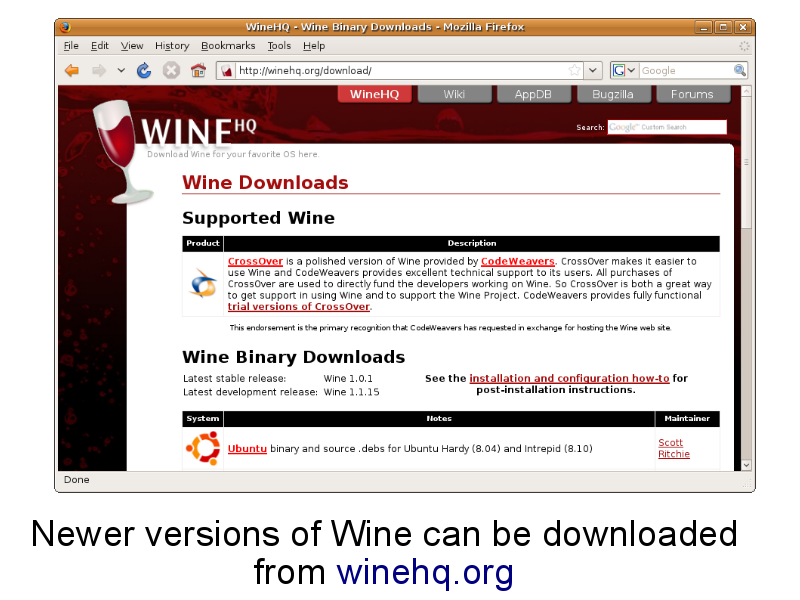Open the trial versions of CrossOver link
The width and height of the screenshot is (800, 600).
pyautogui.click(x=298, y=307)
